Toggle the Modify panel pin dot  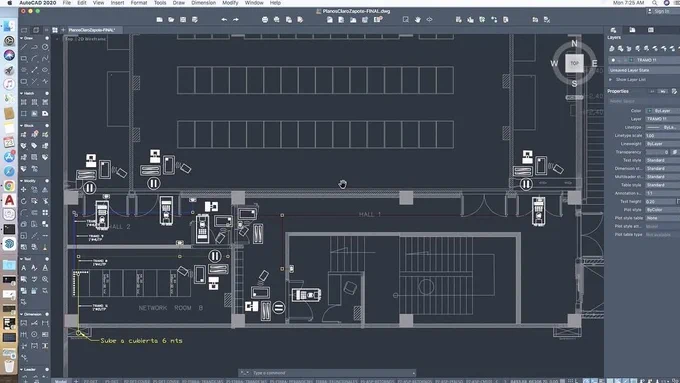point(47,180)
